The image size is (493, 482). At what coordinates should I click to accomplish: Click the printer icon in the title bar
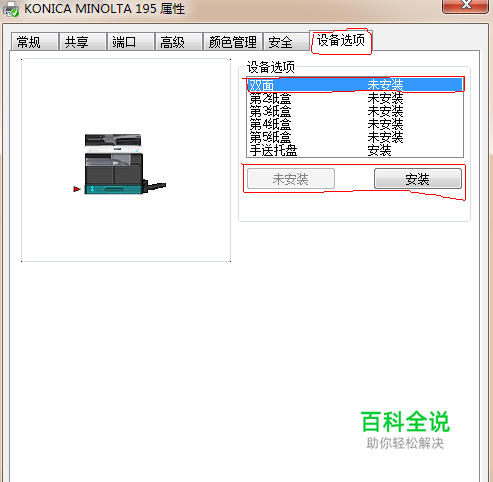(11, 9)
